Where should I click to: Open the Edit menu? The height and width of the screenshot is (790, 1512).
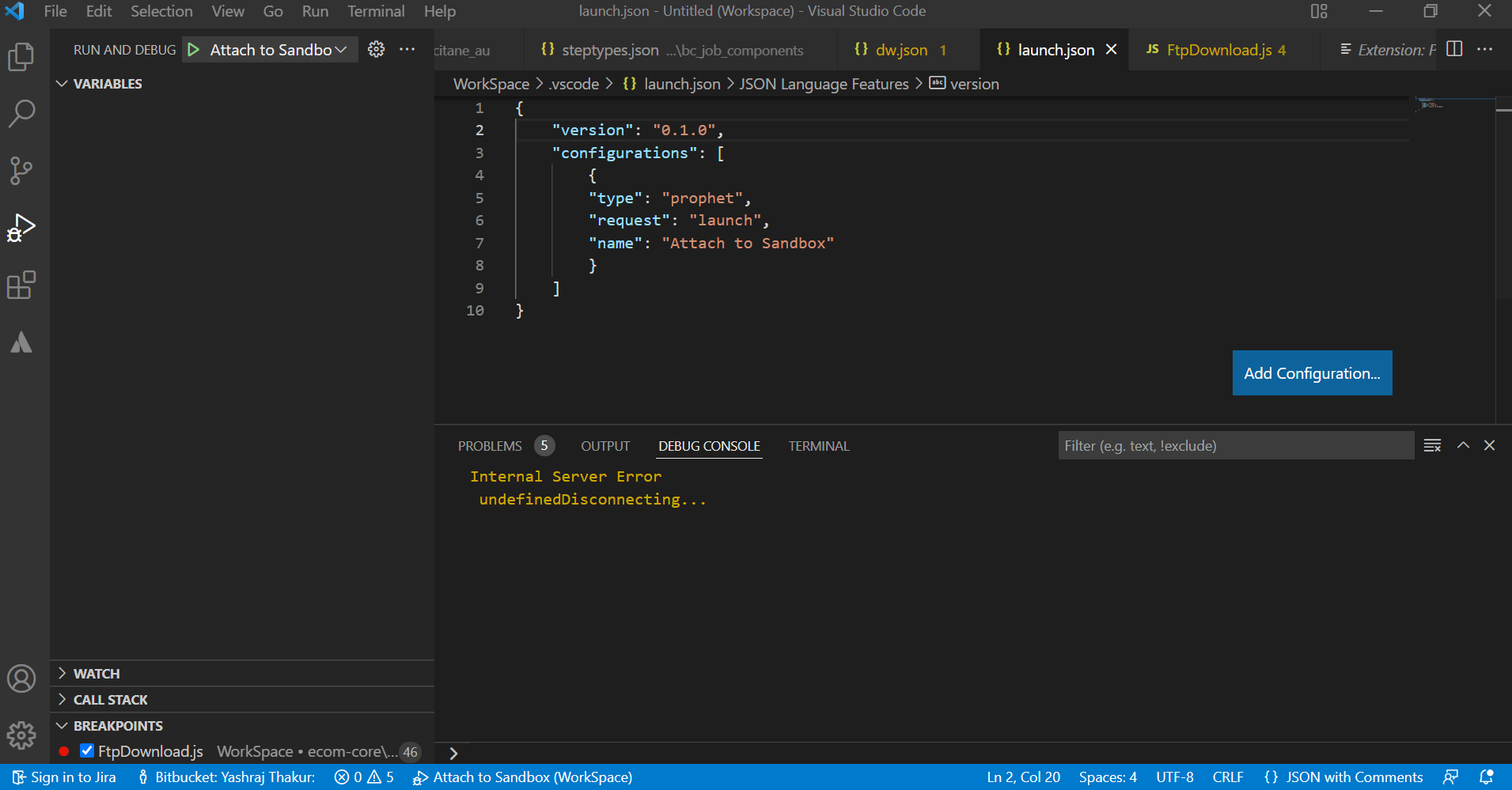pyautogui.click(x=99, y=11)
